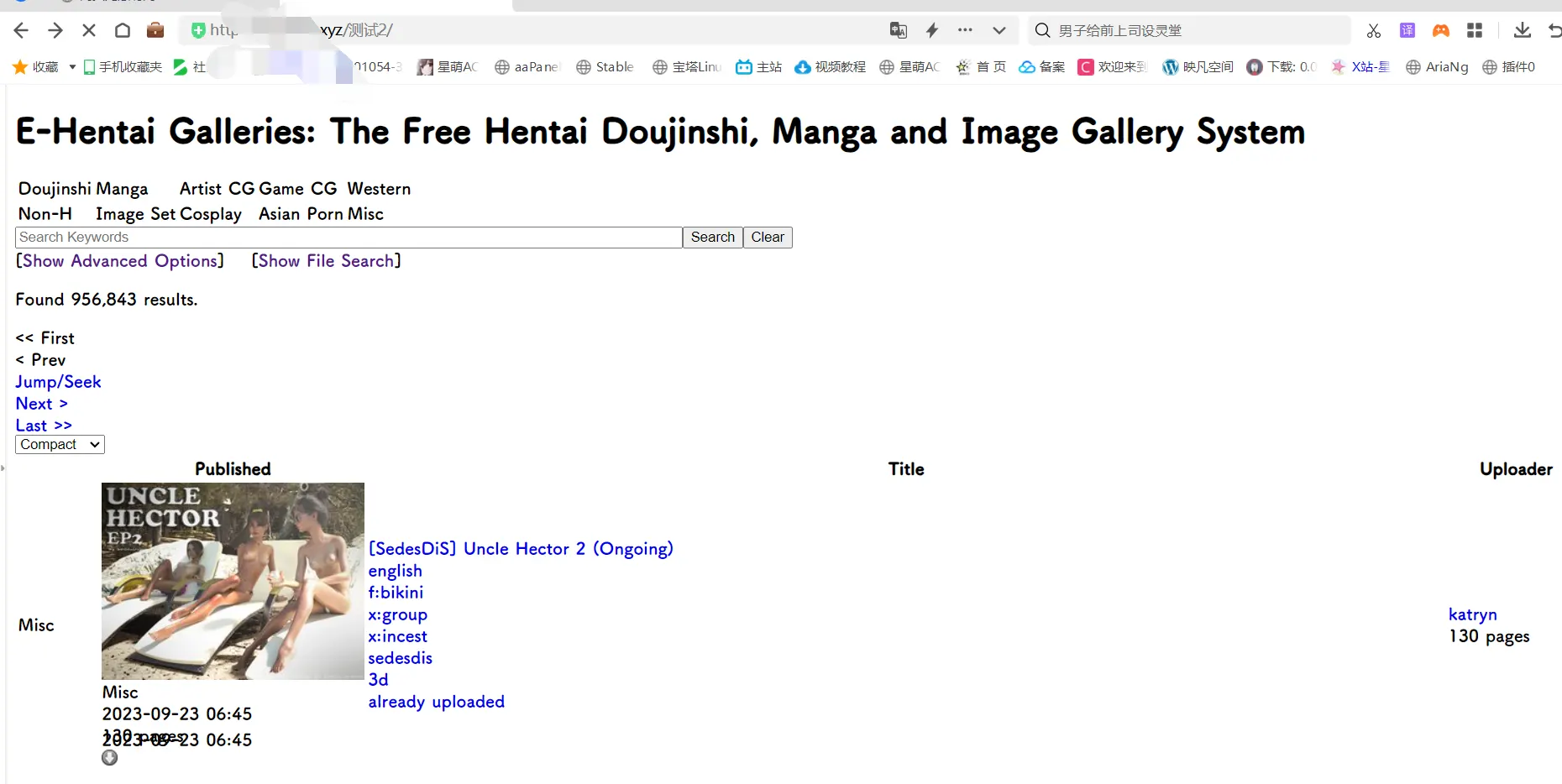The image size is (1562, 784).
Task: Open the 视频教程 bookmark
Action: click(831, 67)
